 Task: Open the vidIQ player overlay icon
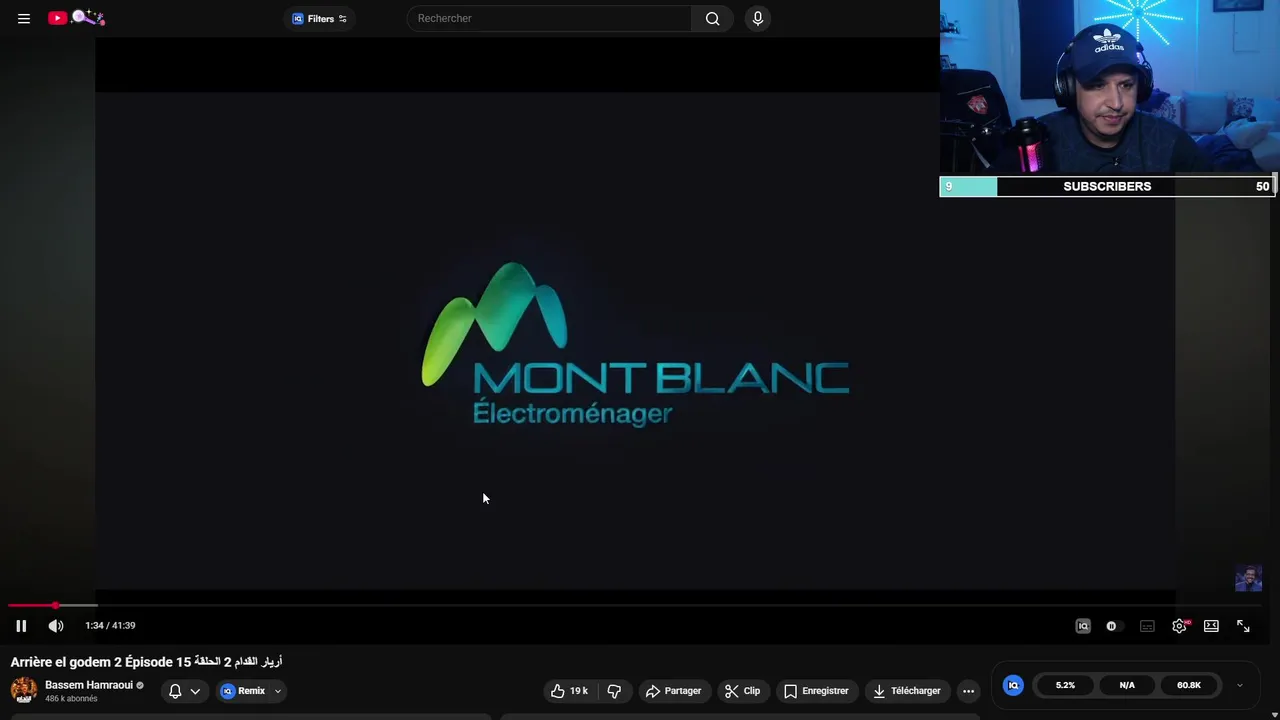click(1082, 626)
